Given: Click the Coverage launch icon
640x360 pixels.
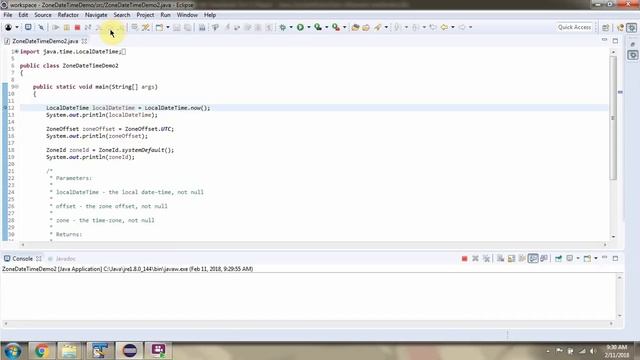Looking at the screenshot, I should click(318, 27).
